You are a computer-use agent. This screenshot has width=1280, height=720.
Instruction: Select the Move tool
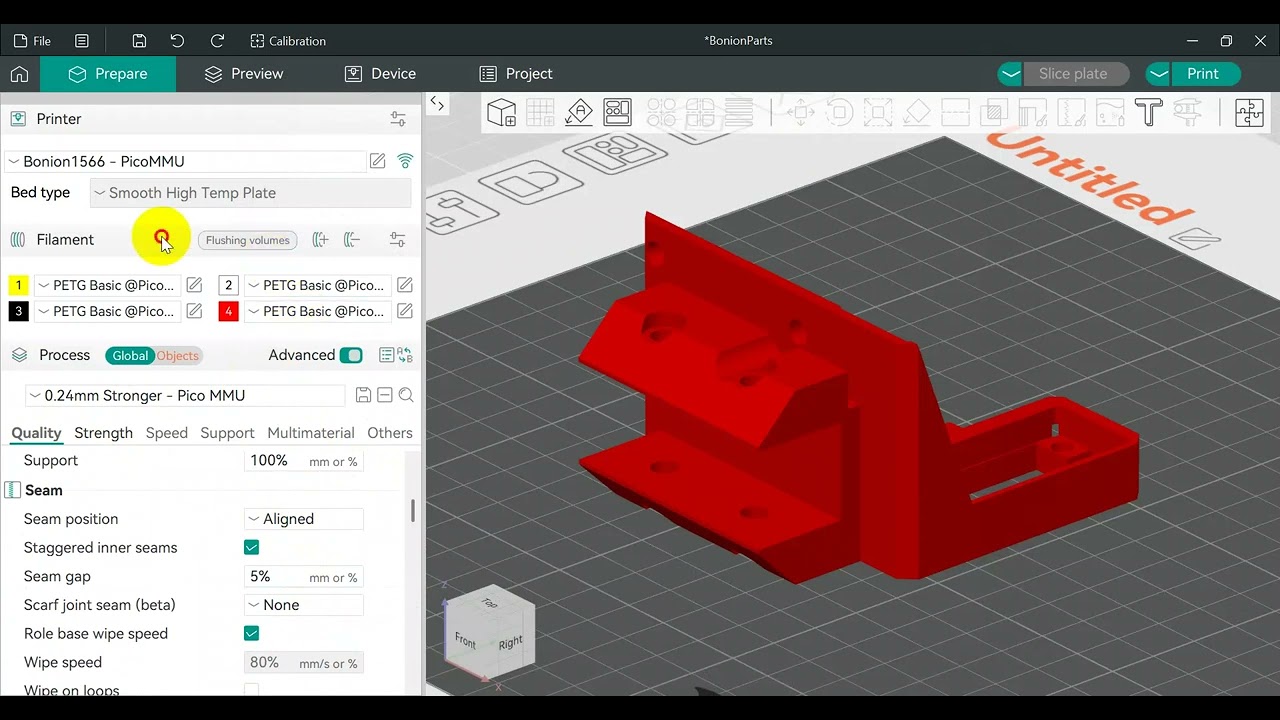[x=801, y=112]
